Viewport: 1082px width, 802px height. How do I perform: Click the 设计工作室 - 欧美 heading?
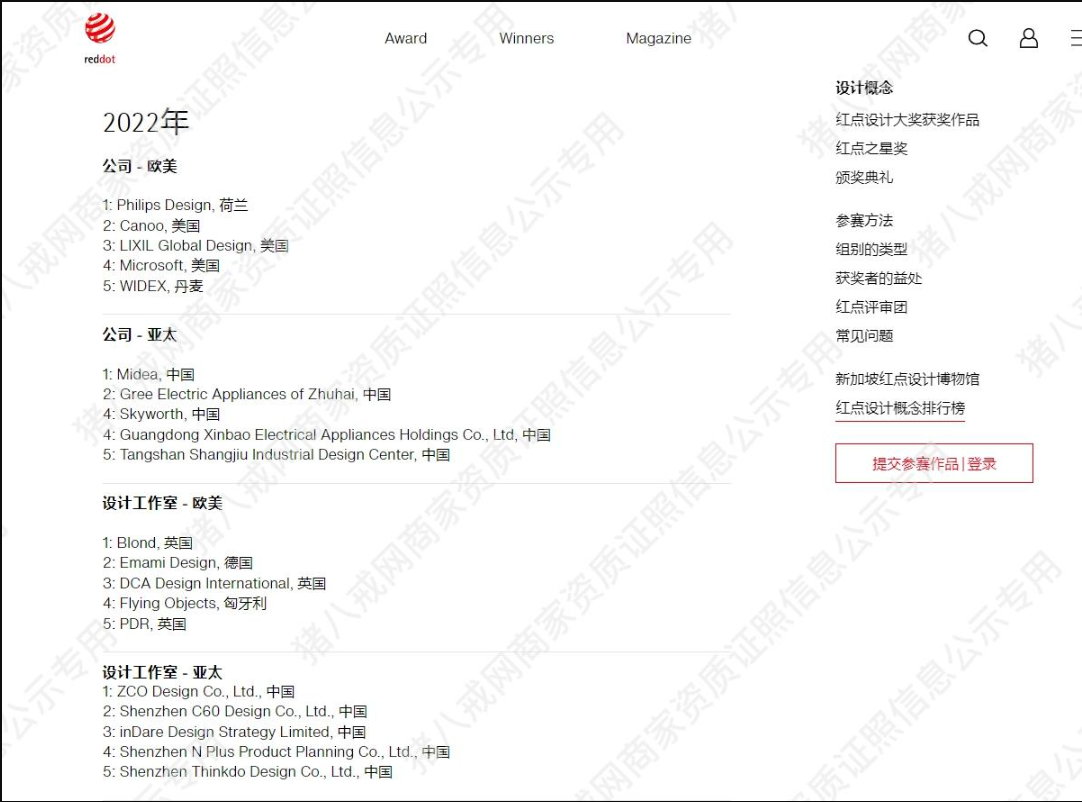[162, 503]
